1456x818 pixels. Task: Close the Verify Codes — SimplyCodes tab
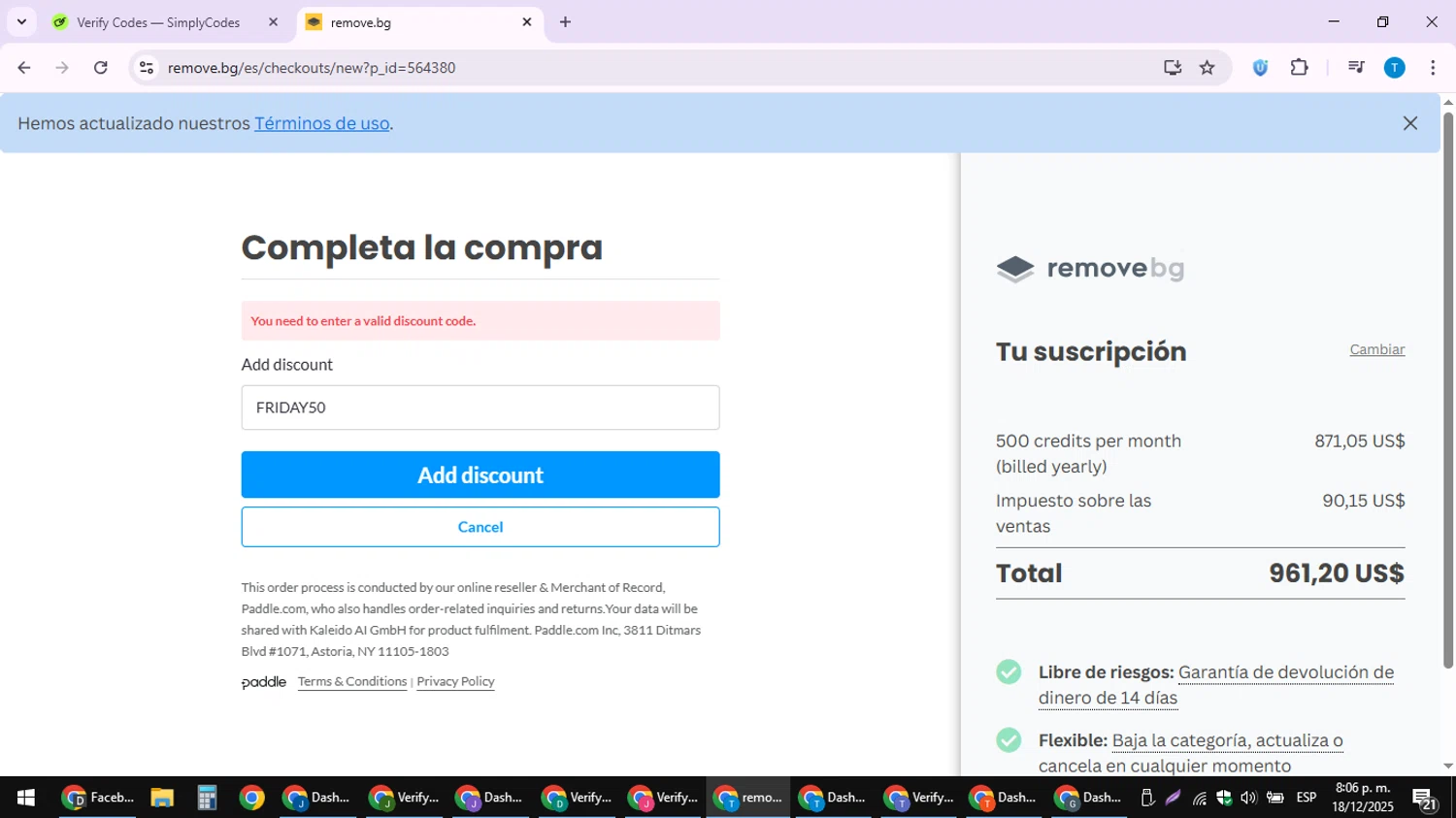pyautogui.click(x=273, y=22)
